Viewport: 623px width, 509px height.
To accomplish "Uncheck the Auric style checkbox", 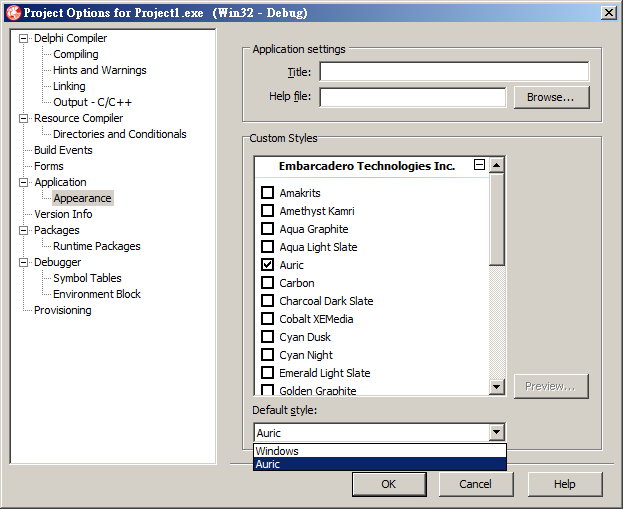I will (x=267, y=265).
